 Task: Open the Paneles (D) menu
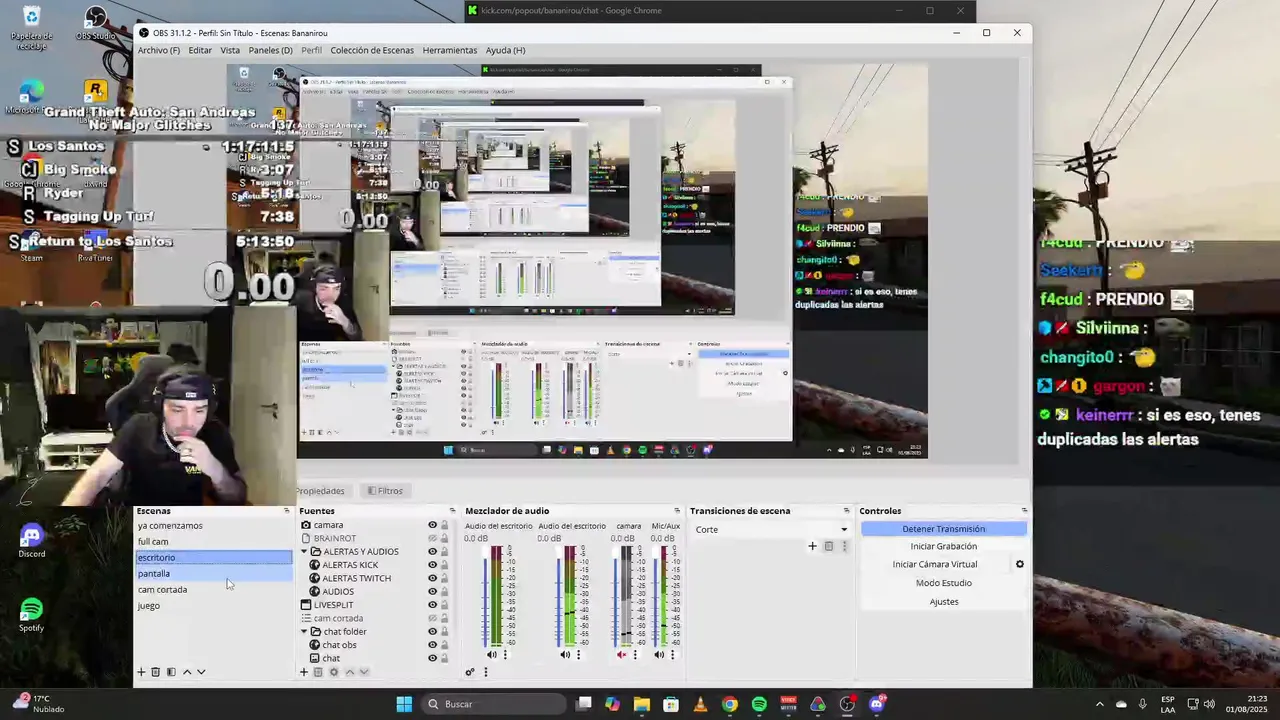(x=271, y=50)
